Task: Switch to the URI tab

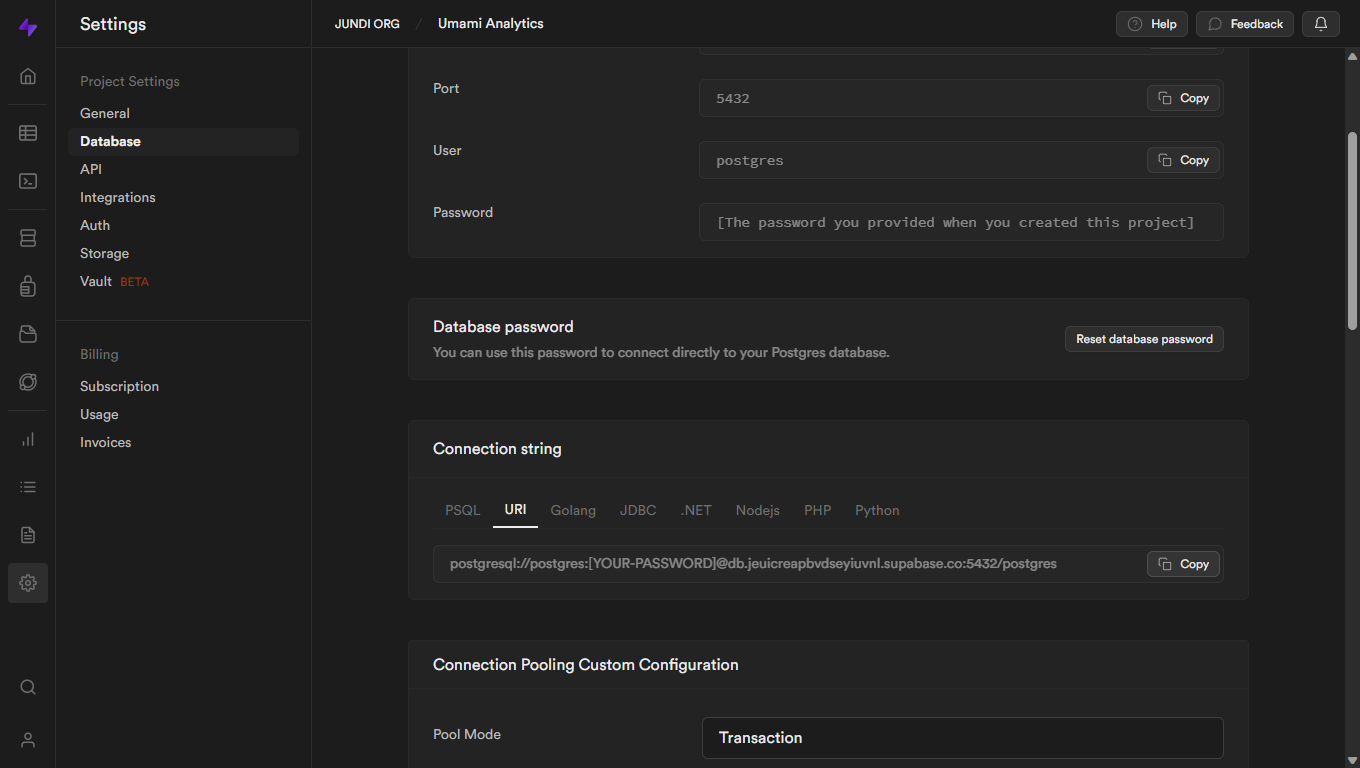Action: point(515,510)
